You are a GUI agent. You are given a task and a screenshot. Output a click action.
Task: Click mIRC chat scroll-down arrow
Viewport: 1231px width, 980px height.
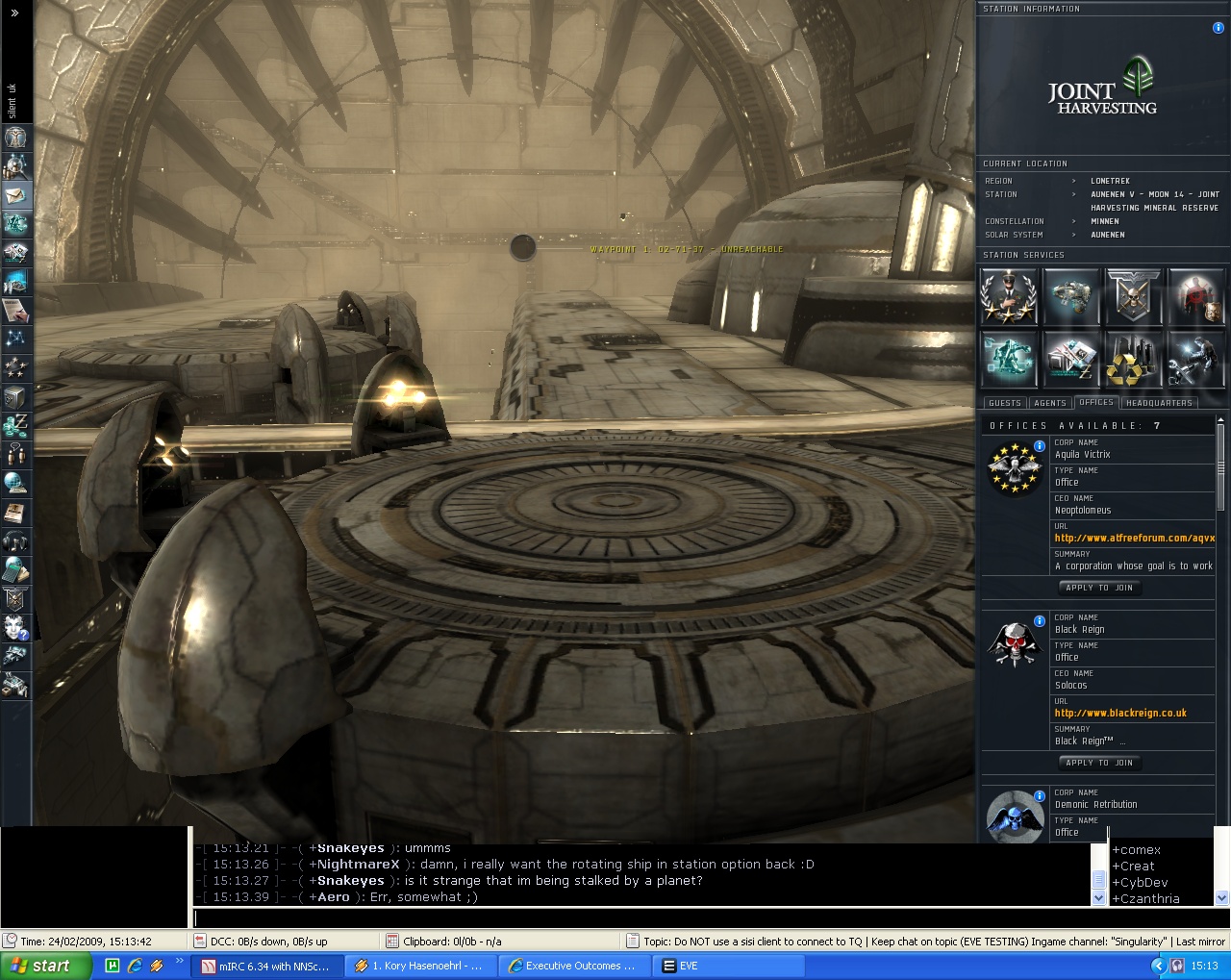[x=1099, y=898]
